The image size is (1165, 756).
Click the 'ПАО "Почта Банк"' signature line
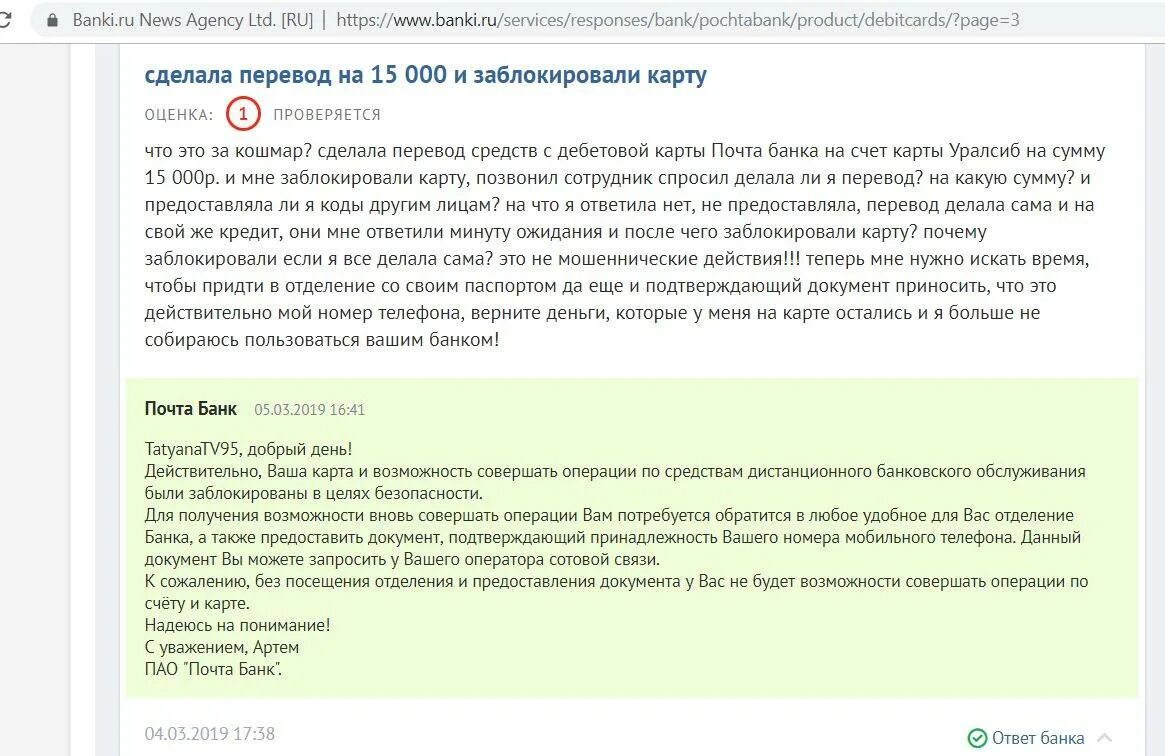pos(213,669)
